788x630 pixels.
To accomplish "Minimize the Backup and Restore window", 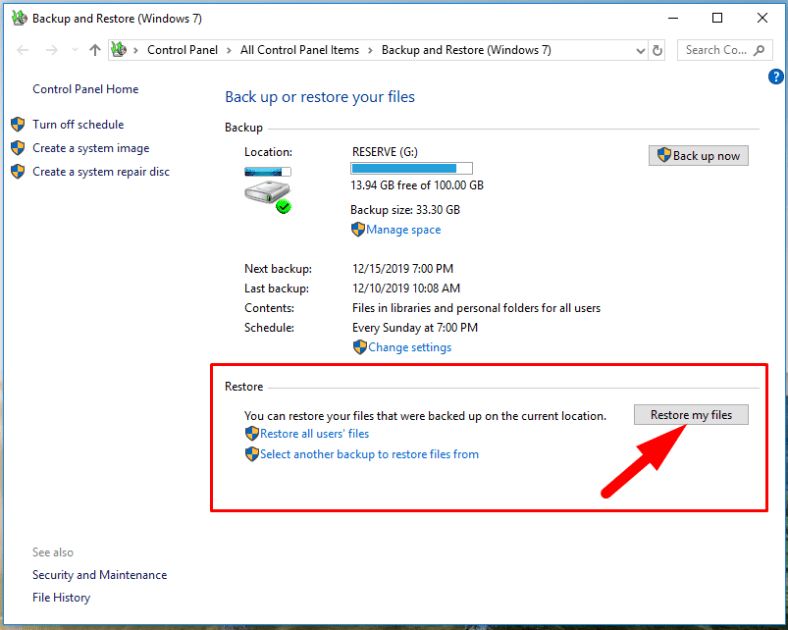I will point(673,19).
